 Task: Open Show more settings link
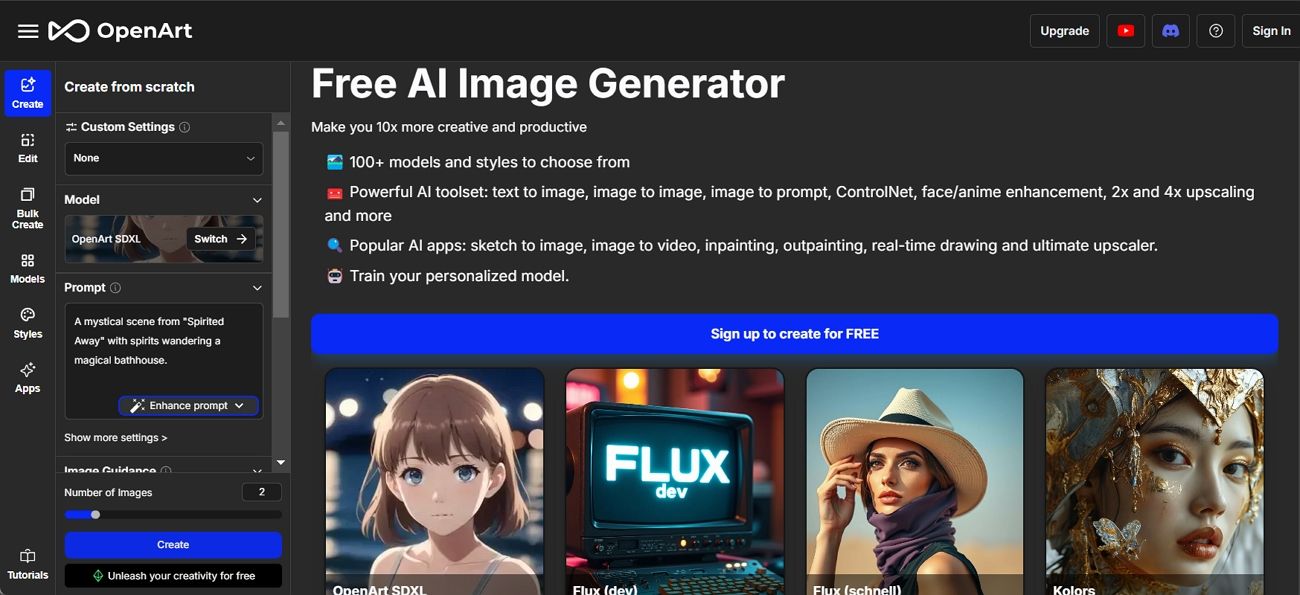point(115,437)
